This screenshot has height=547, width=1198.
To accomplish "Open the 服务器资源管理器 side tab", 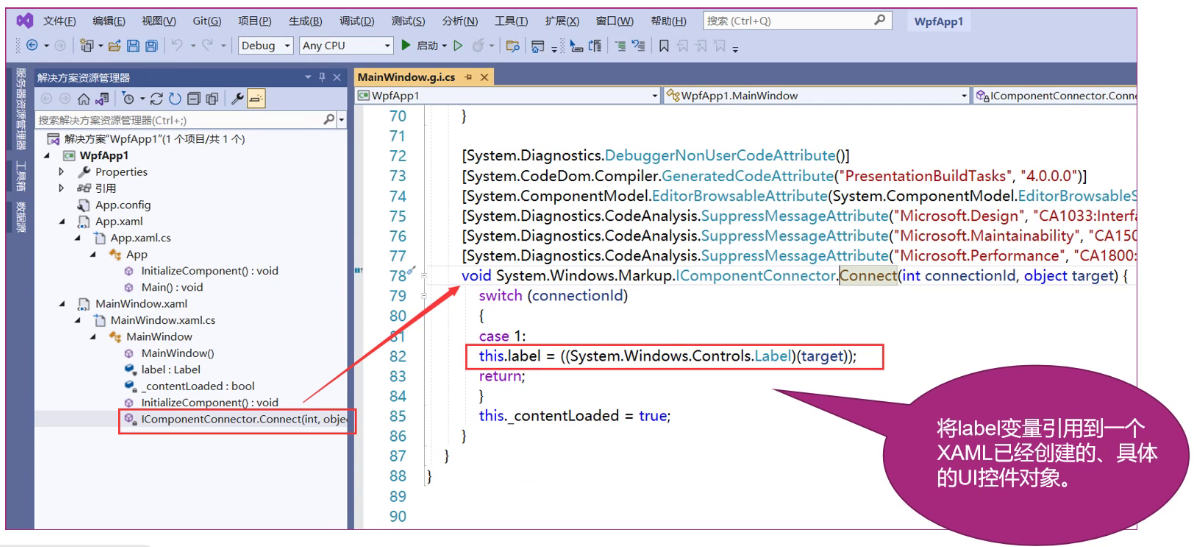I will (21, 108).
